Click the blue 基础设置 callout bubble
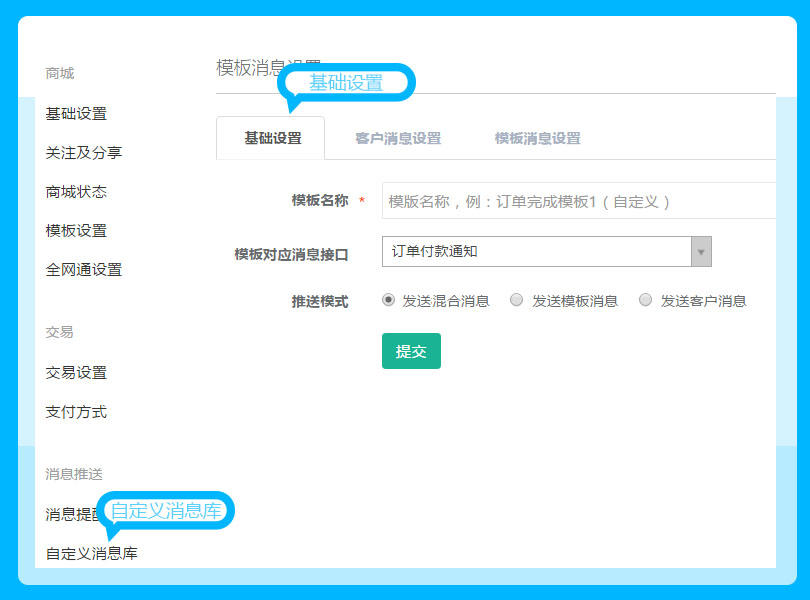The height and width of the screenshot is (600, 810). coord(346,84)
